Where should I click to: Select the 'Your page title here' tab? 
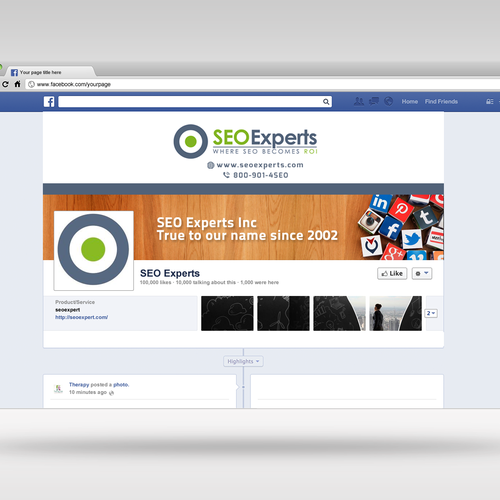tap(50, 72)
